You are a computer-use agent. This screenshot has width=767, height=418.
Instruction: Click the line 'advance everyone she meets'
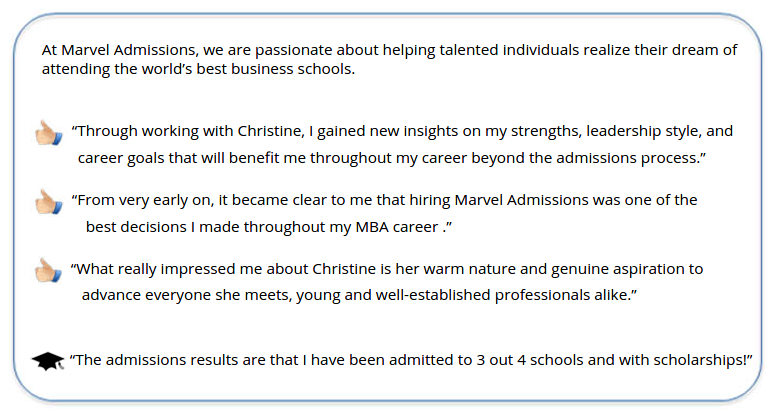[359, 295]
